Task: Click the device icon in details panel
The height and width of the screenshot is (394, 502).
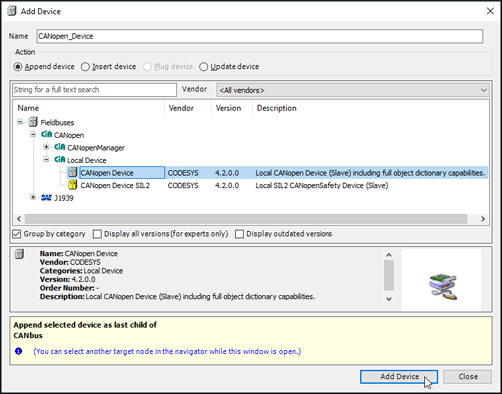Action: point(19,254)
